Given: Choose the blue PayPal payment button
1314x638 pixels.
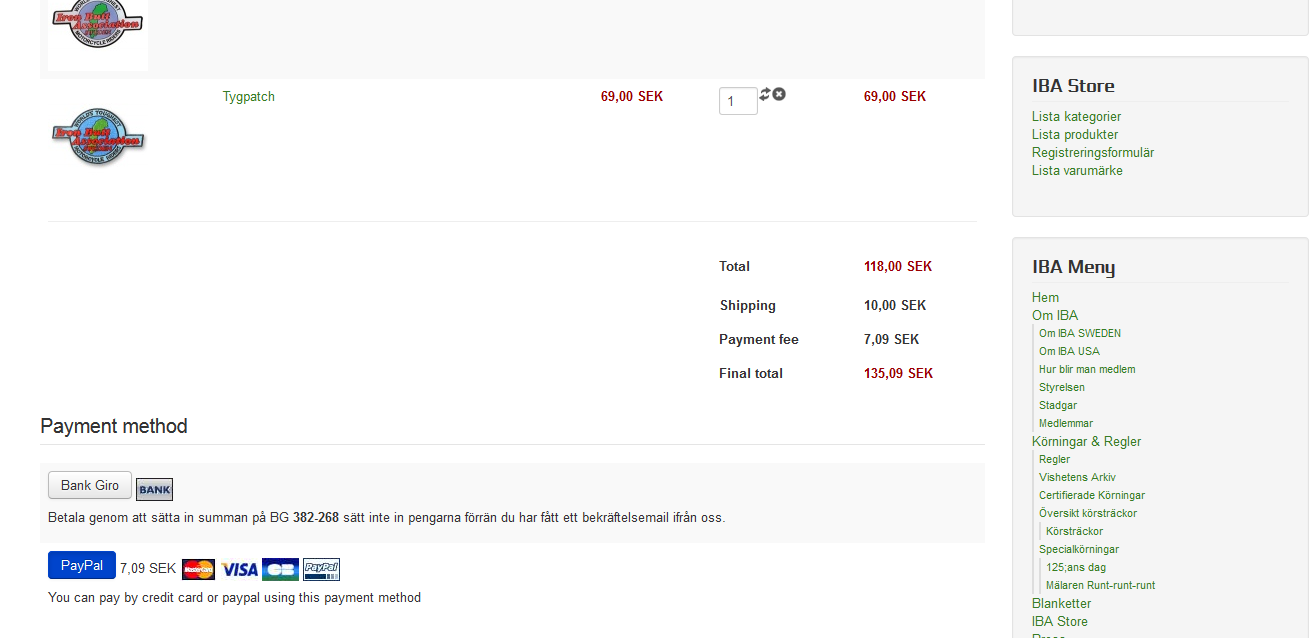Looking at the screenshot, I should 82,565.
